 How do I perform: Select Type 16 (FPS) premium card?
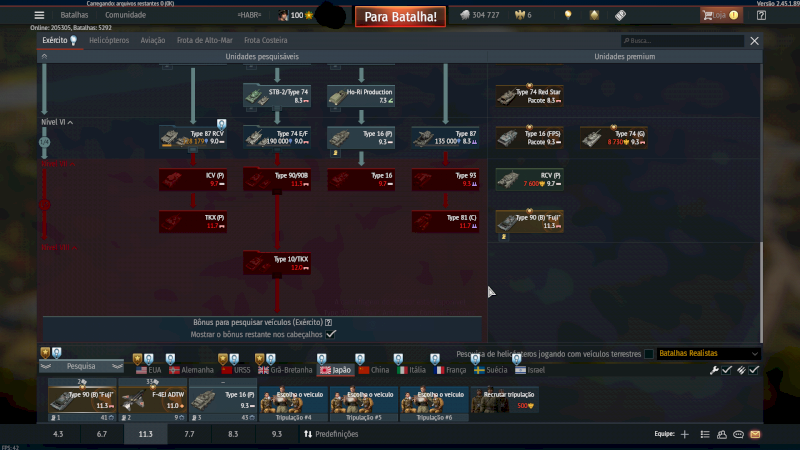click(x=530, y=138)
